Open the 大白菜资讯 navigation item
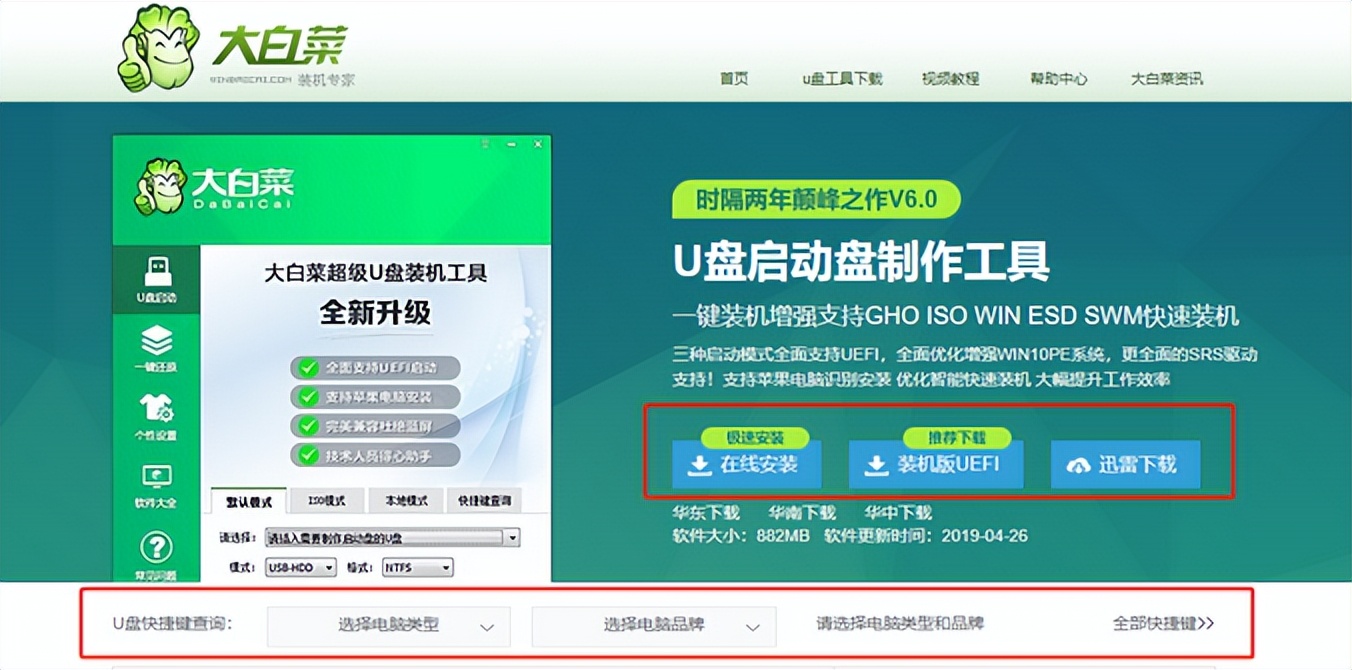 (x=1166, y=78)
